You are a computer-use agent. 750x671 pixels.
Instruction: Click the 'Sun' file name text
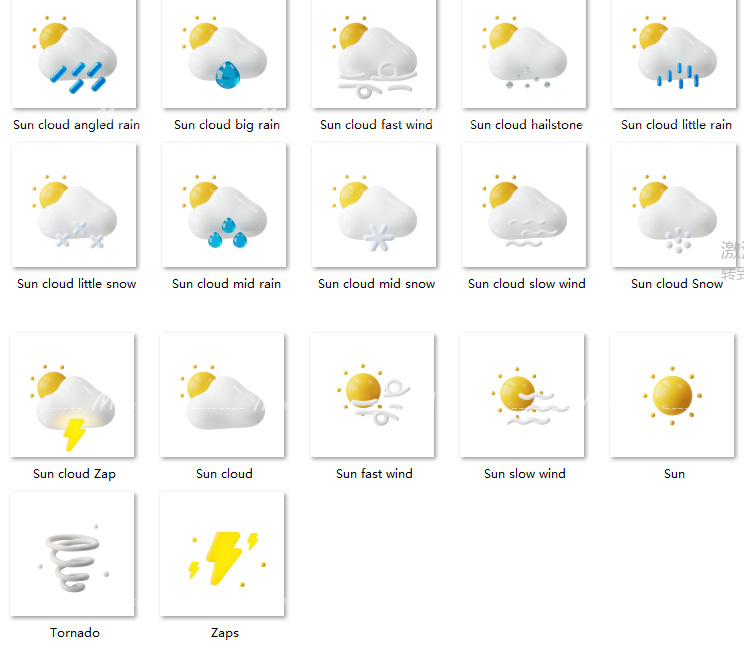click(x=674, y=474)
